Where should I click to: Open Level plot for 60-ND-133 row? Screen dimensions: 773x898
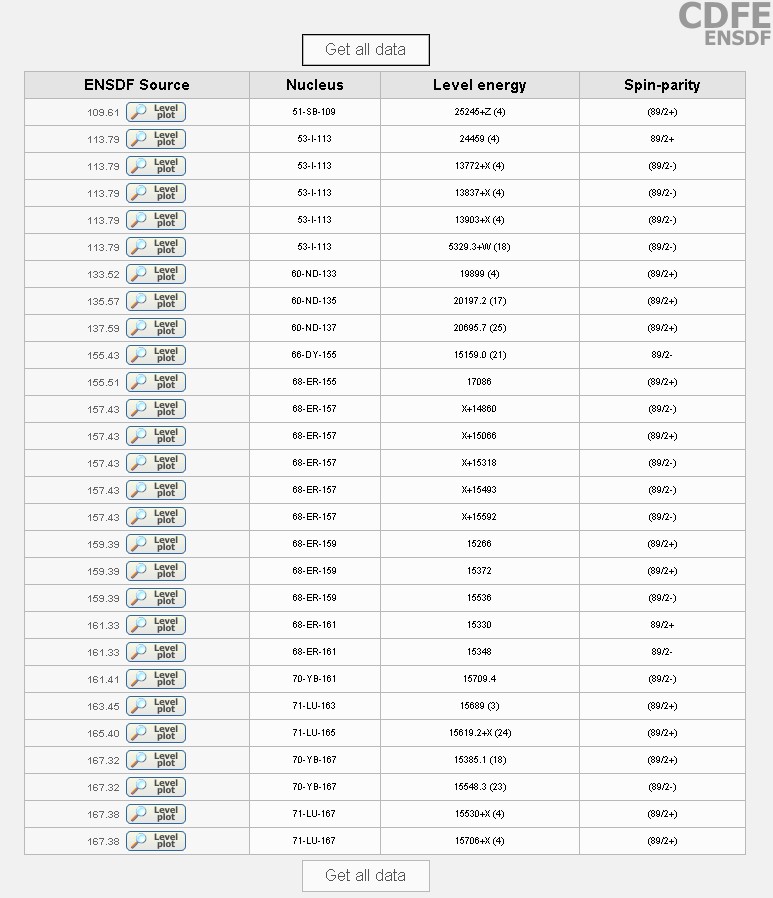pos(156,274)
